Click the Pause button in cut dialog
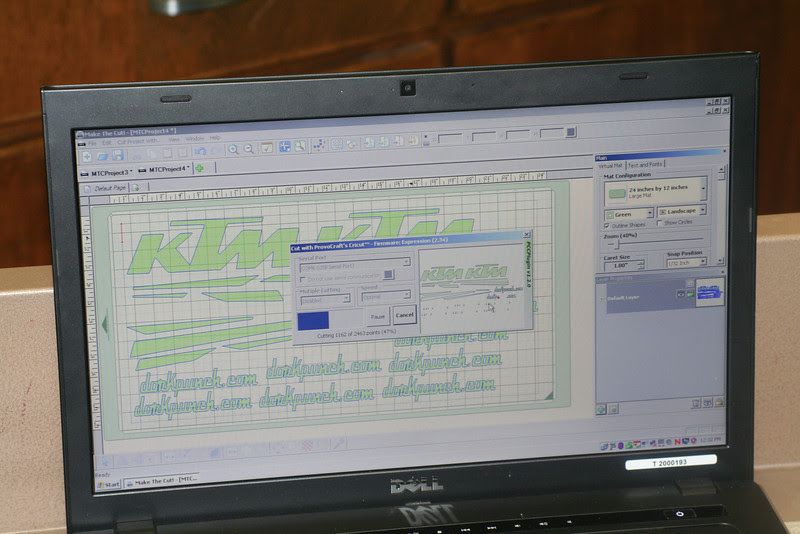The height and width of the screenshot is (534, 800). (378, 317)
